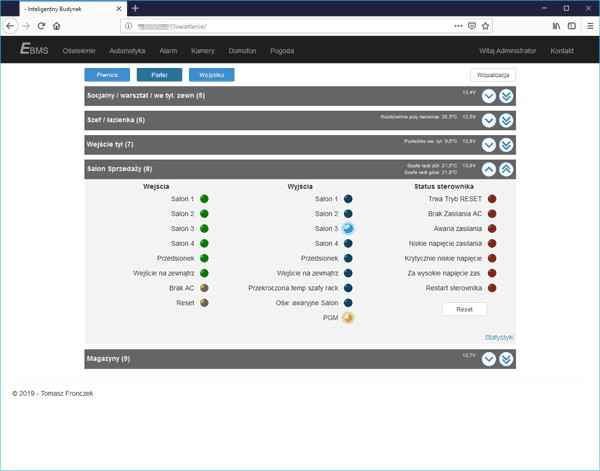600x471 pixels.
Task: Click the browser home icon
Action: pos(57,26)
